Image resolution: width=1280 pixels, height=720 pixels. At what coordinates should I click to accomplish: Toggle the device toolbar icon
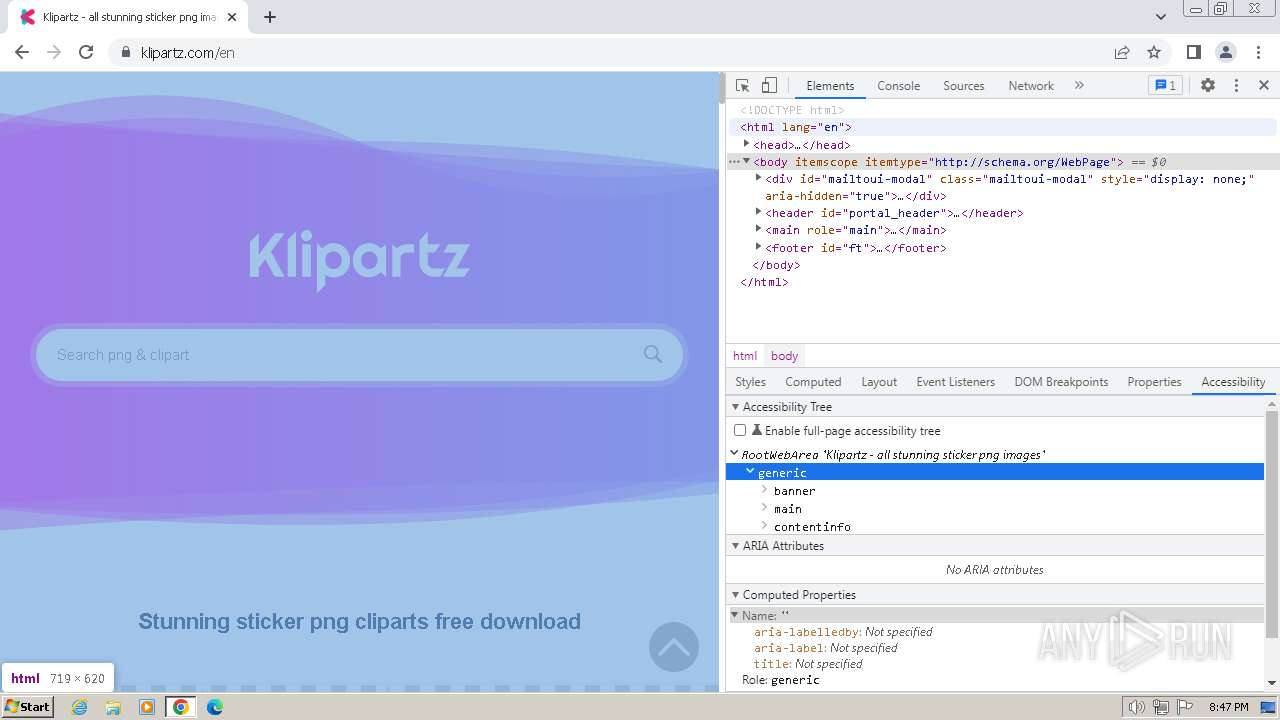click(769, 86)
